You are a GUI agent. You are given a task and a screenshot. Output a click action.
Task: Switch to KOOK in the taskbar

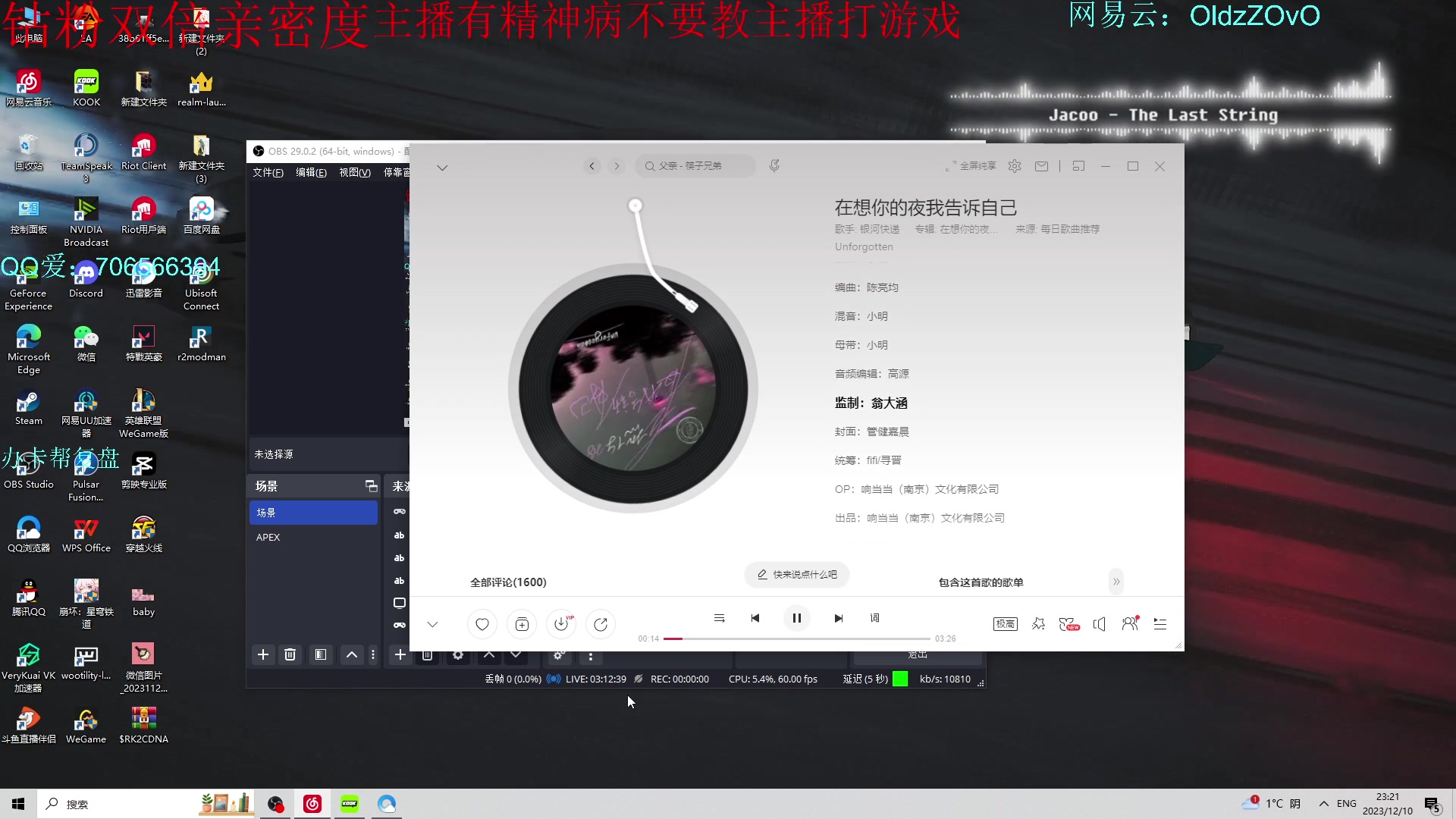tap(350, 804)
